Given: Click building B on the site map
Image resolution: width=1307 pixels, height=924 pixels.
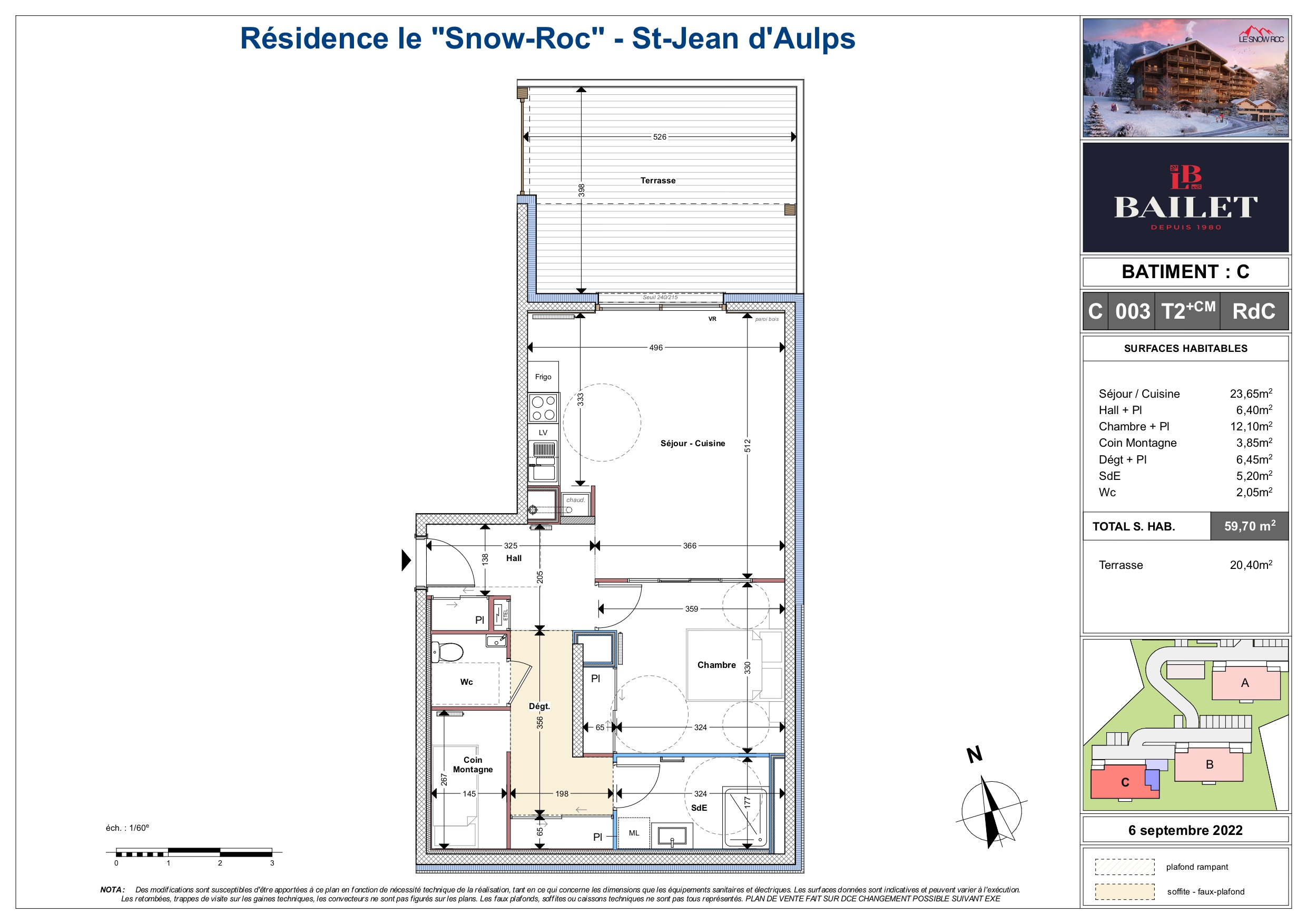Looking at the screenshot, I should tap(1209, 764).
